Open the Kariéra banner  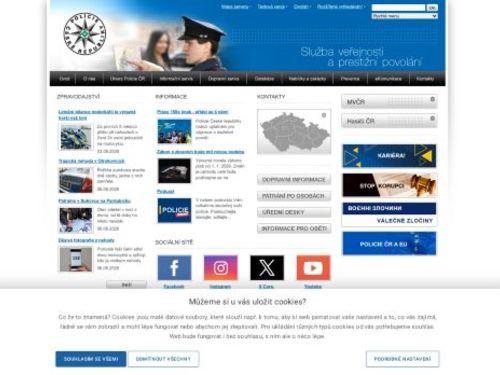tap(389, 156)
